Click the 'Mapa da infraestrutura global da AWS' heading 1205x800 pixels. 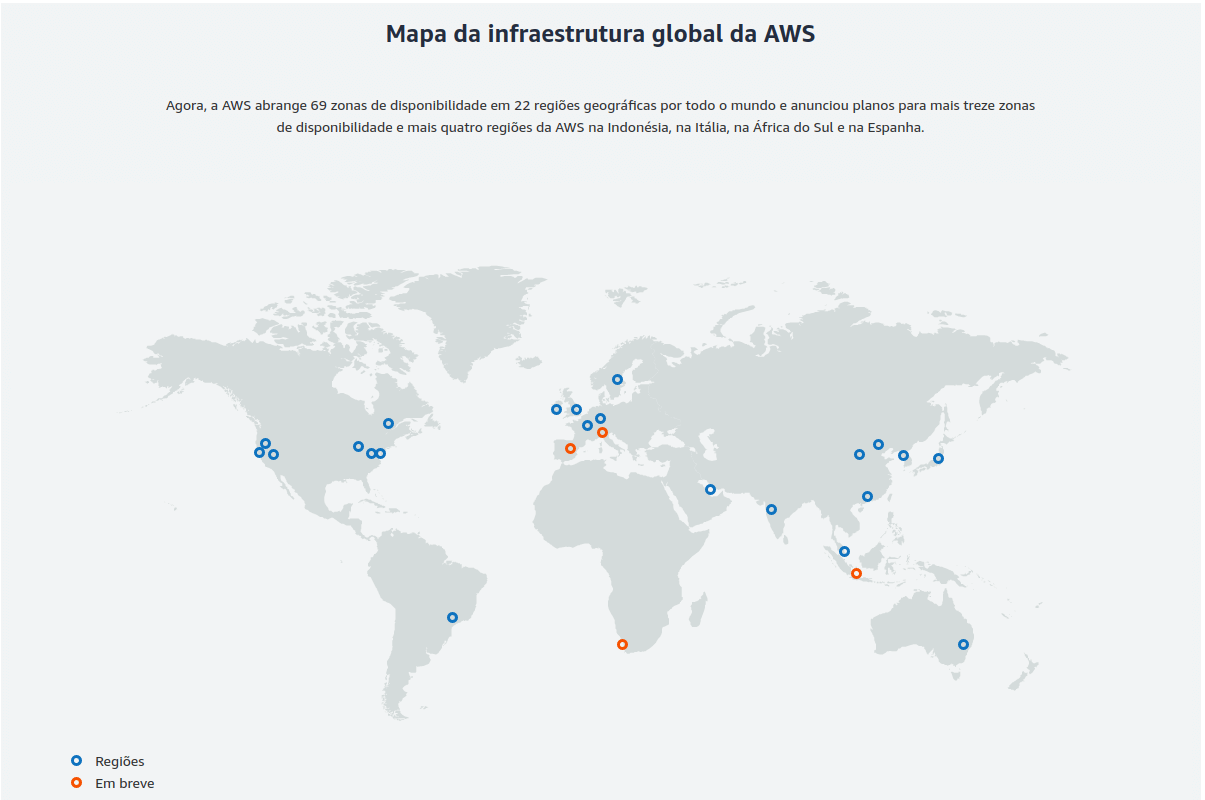(x=601, y=33)
